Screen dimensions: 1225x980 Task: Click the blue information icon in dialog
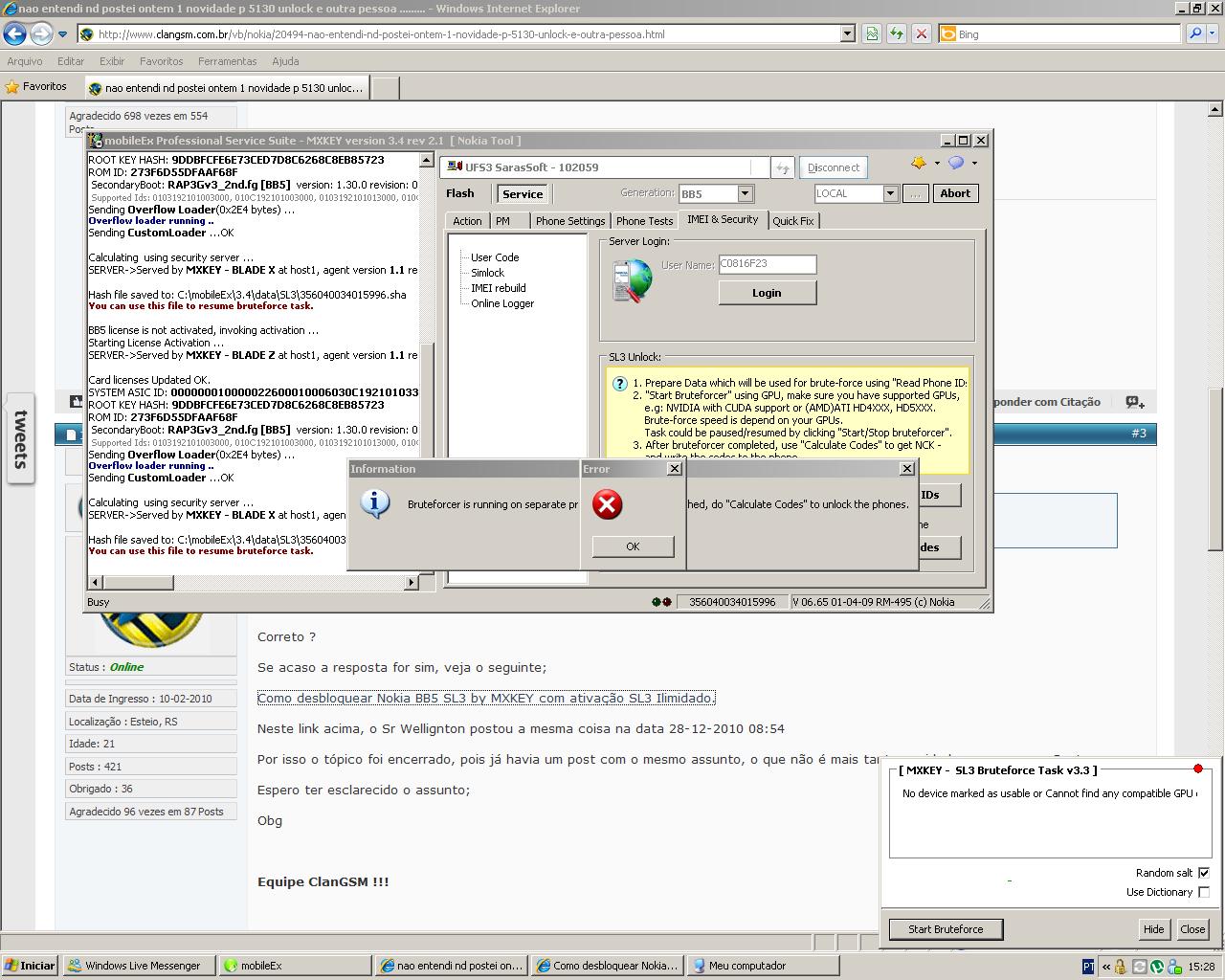point(375,503)
